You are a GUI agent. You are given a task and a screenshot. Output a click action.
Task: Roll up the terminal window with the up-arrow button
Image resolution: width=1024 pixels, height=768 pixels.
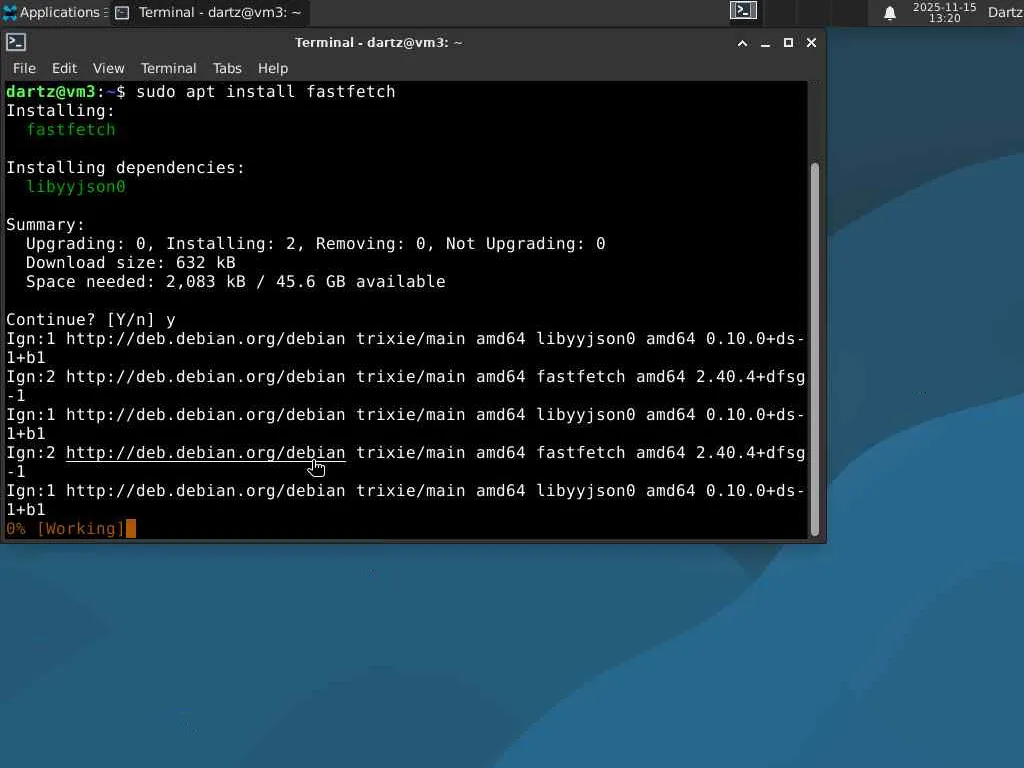click(x=743, y=43)
